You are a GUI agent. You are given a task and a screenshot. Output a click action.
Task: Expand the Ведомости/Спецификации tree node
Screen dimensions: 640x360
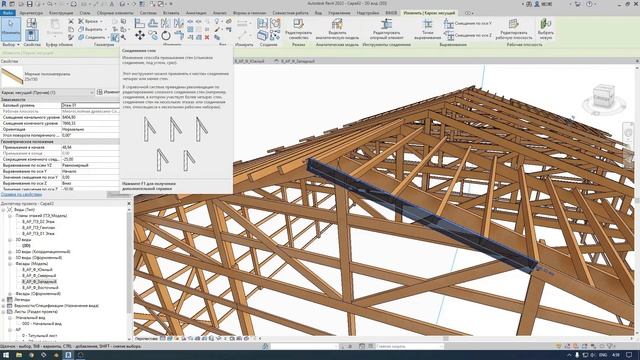click(4, 306)
